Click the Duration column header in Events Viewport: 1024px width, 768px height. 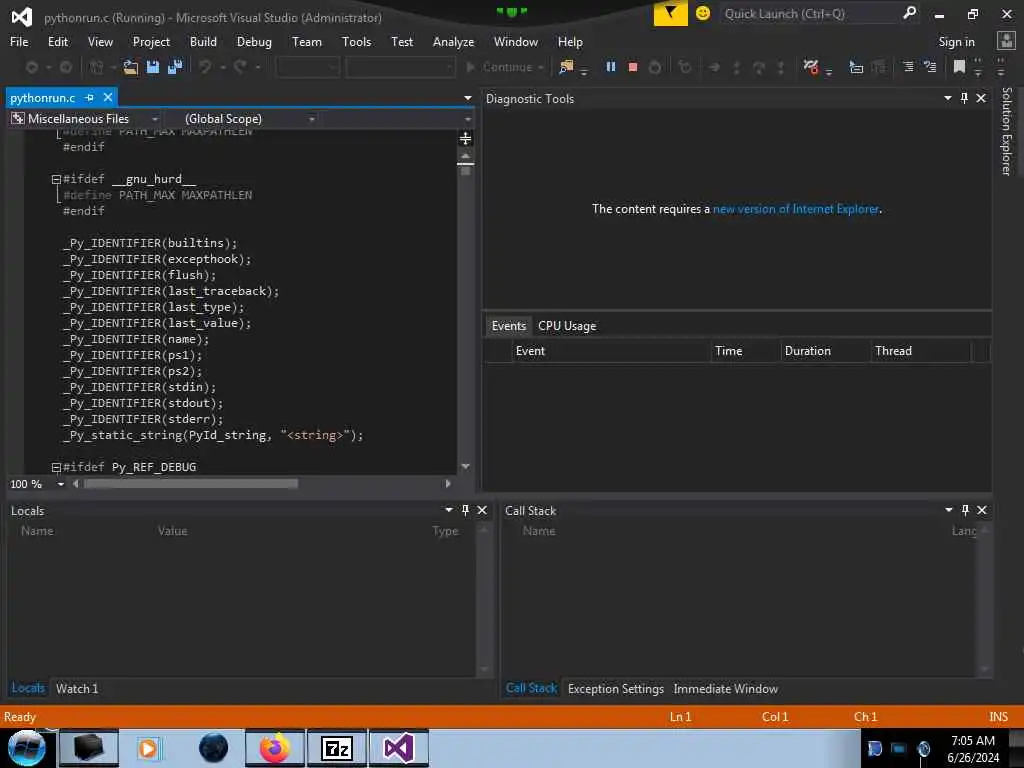coord(825,351)
